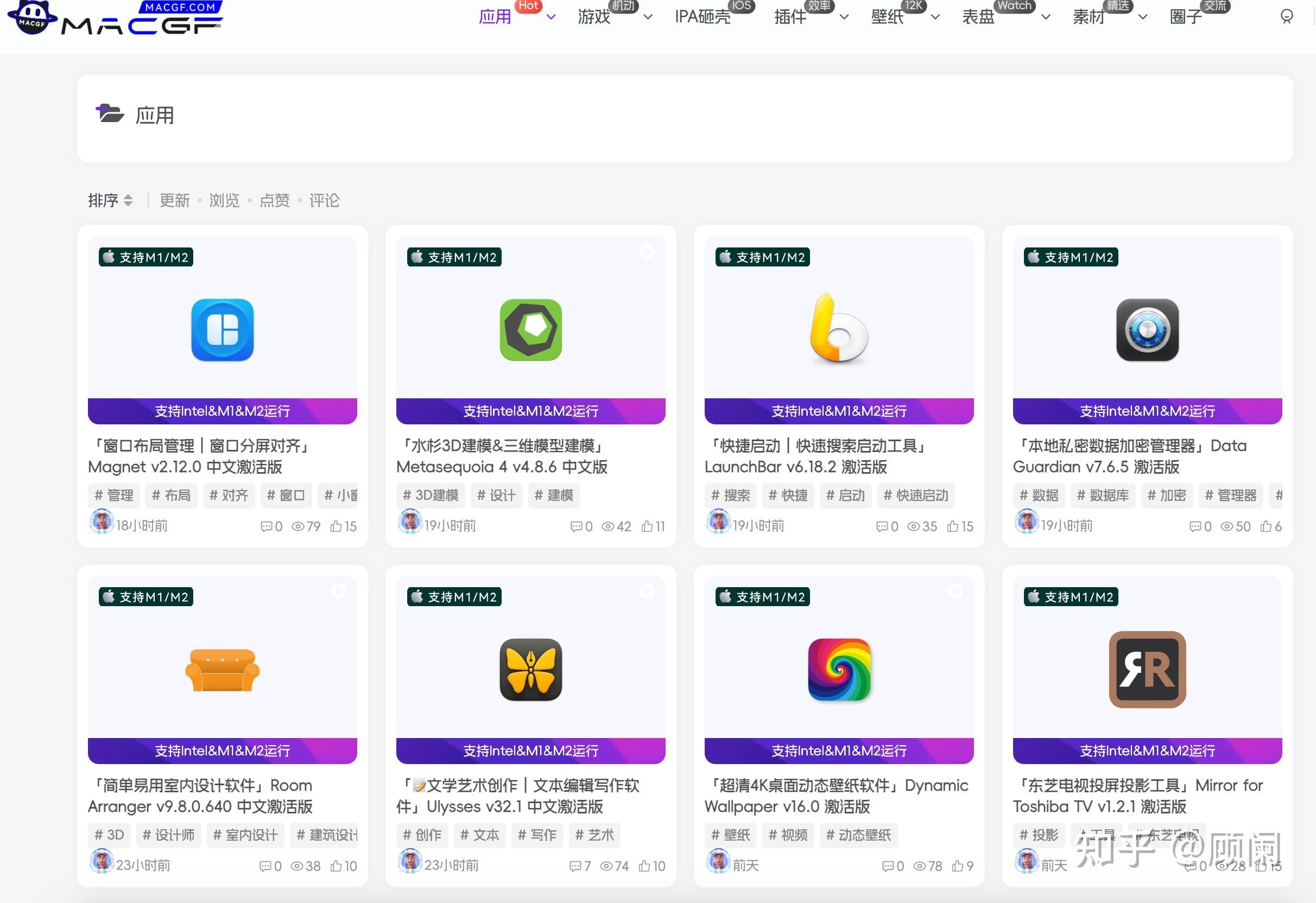Click Metasequoia 支持Intel&M1&M2运行 banner
This screenshot has width=1316, height=903.
coord(530,411)
